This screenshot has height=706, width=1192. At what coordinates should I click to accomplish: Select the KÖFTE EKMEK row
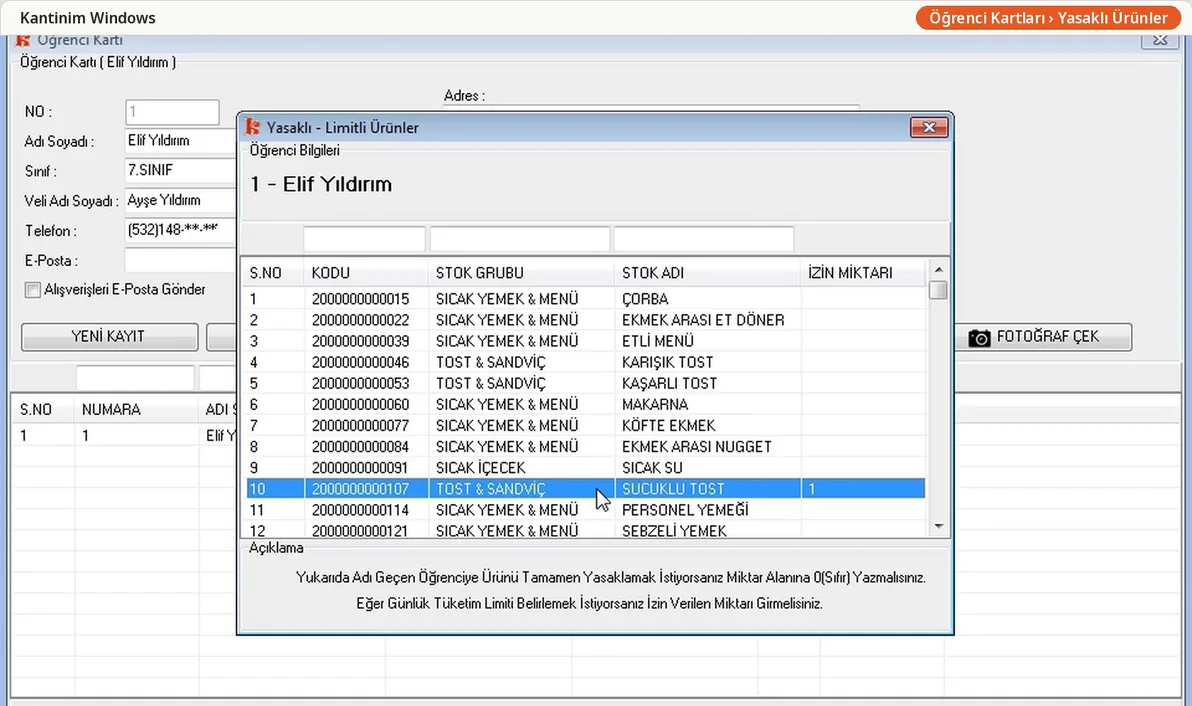[x=585, y=426]
